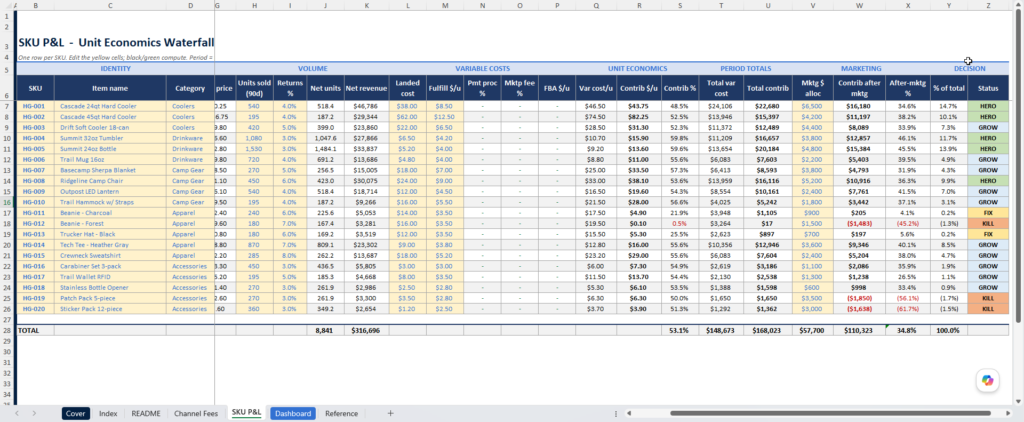Select total contrib cell $20,184
The width and height of the screenshot is (1024, 422).
(x=767, y=148)
